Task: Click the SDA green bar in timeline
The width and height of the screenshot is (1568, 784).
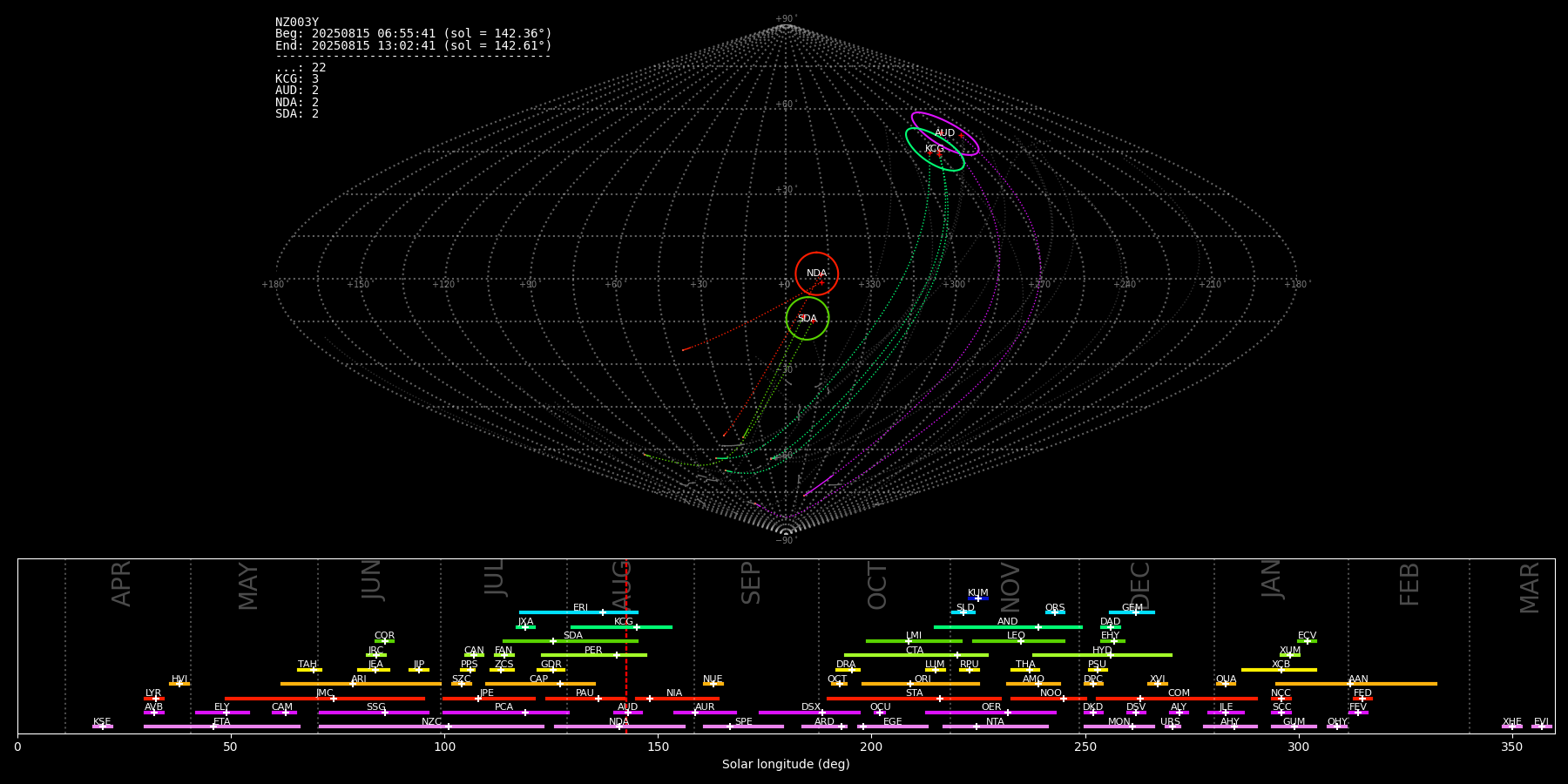Action: pos(571,641)
